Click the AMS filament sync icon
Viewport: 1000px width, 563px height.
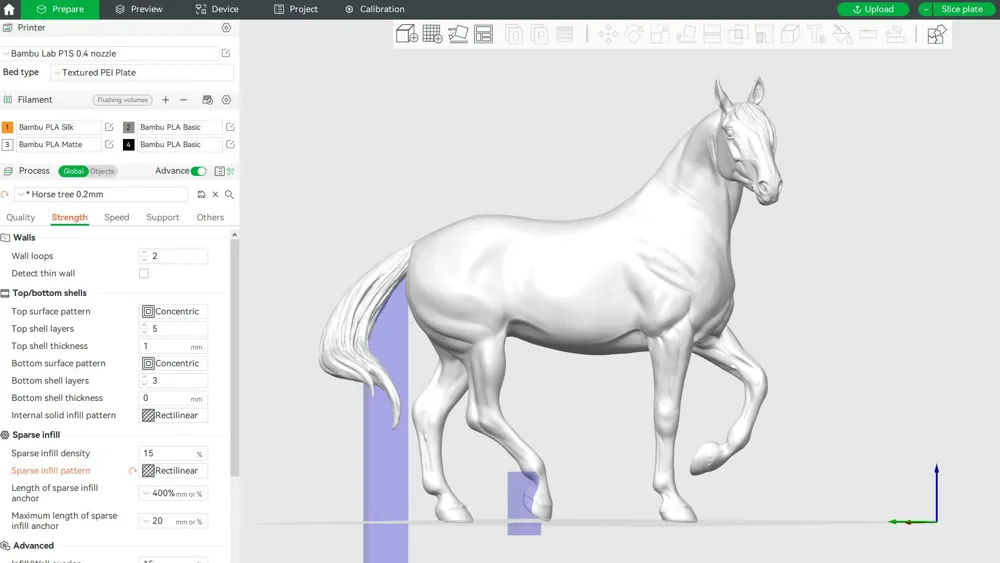tap(207, 99)
